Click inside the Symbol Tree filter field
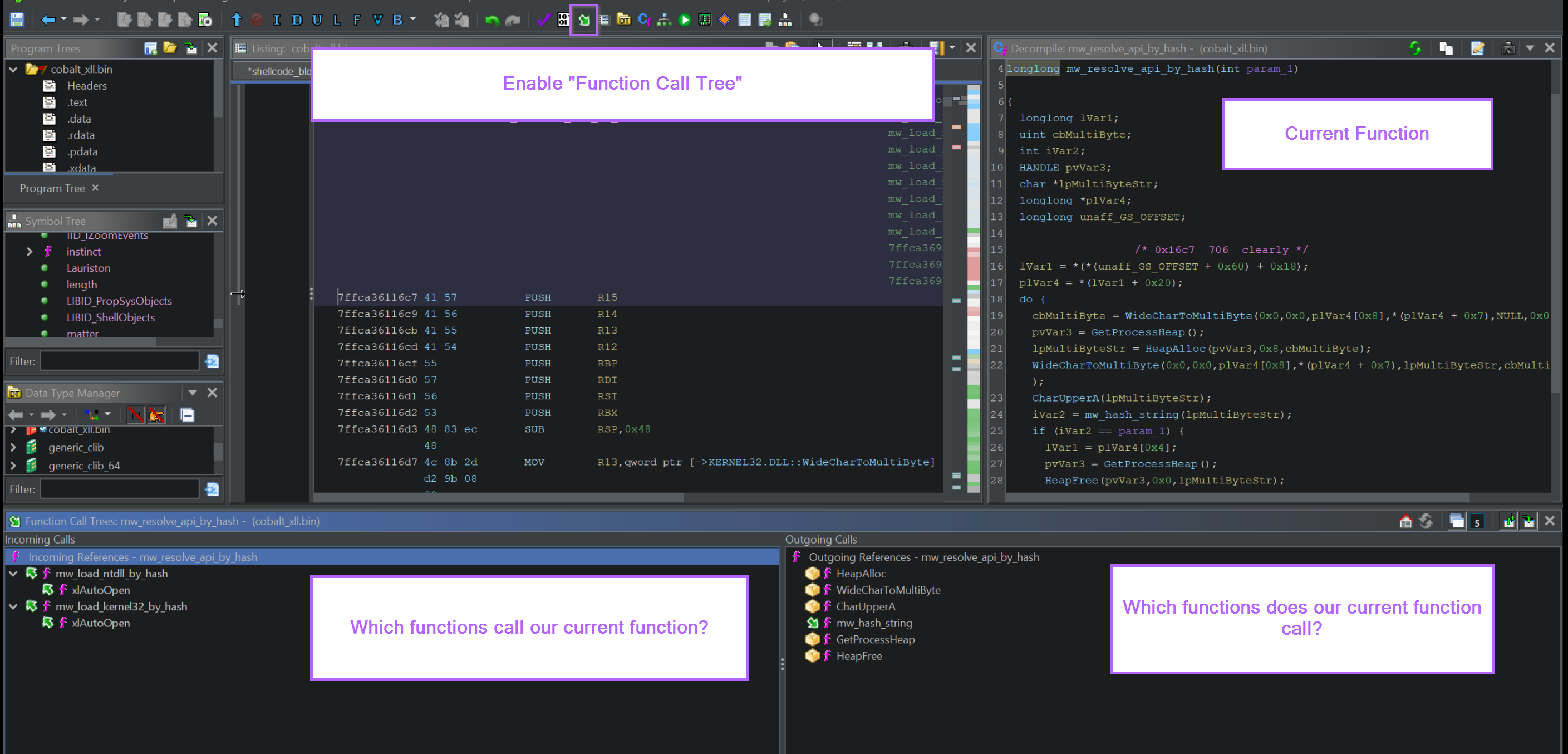The image size is (1568, 754). point(119,360)
